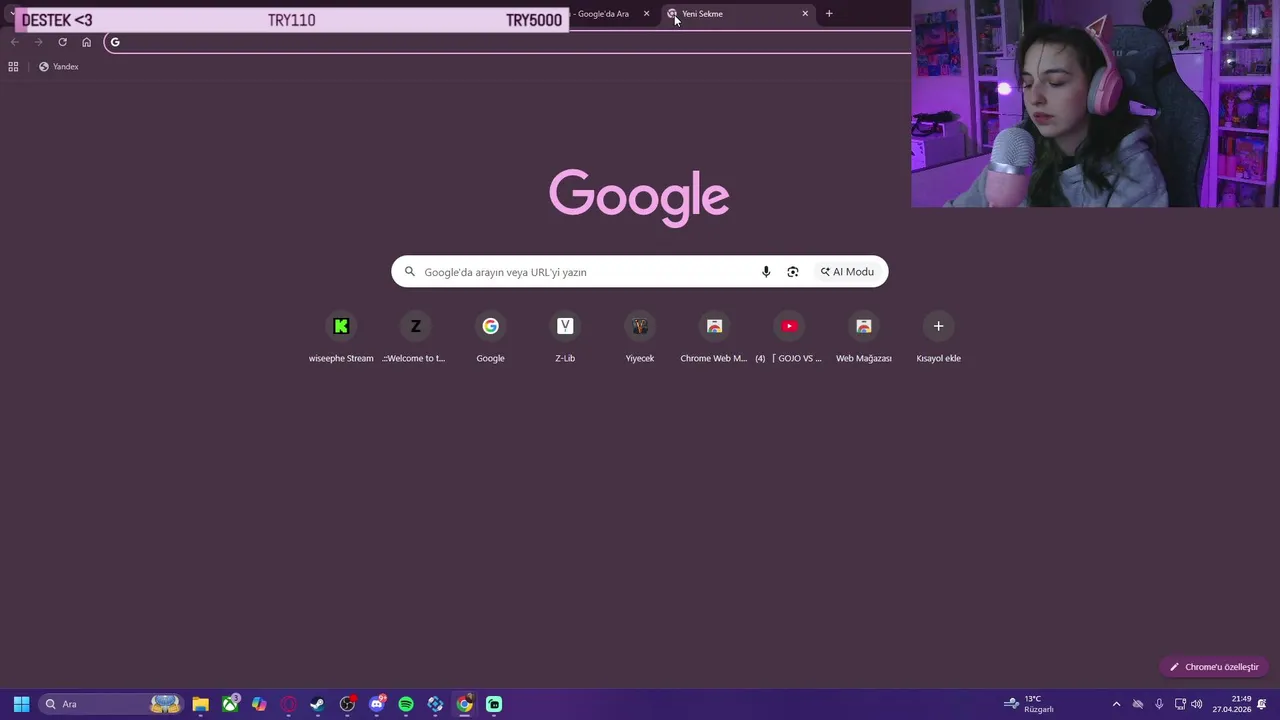This screenshot has height=720, width=1280.
Task: Open the ::Welcome to t... shortcut
Action: coord(415,338)
